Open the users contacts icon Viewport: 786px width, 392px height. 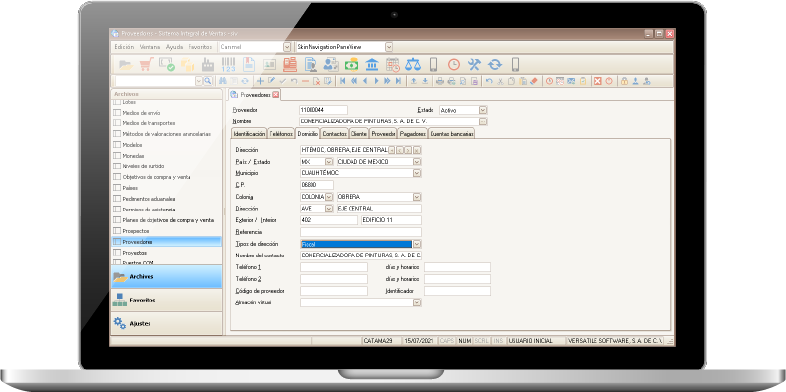point(331,64)
